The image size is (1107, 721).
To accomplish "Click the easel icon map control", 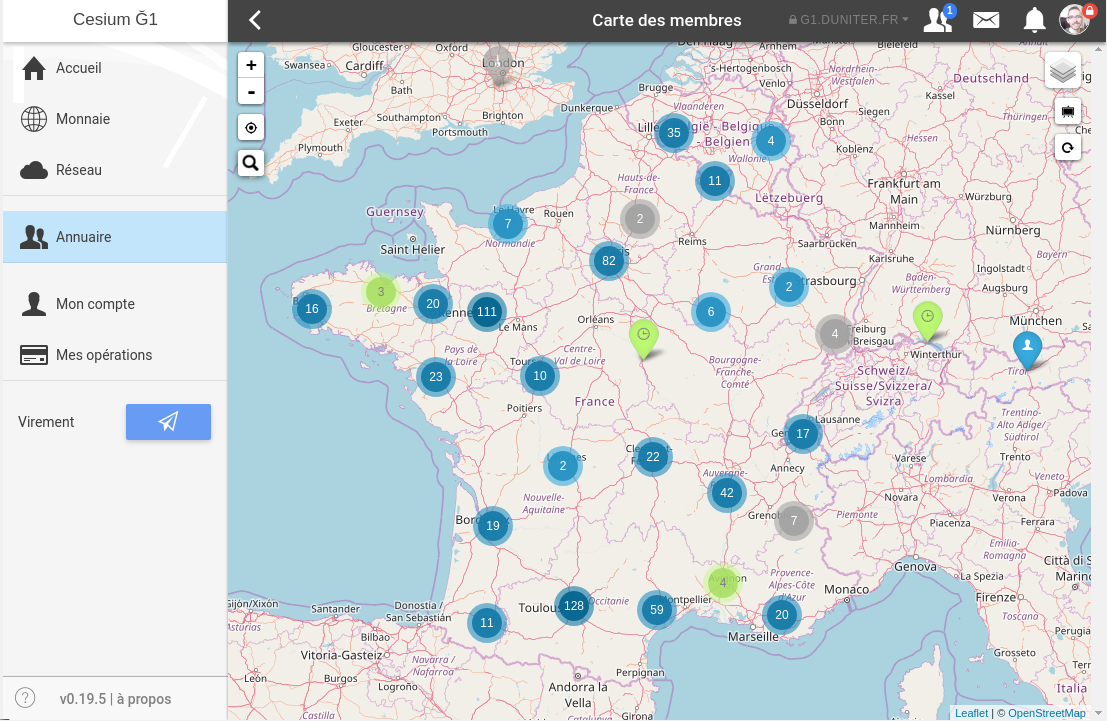I will [1068, 111].
